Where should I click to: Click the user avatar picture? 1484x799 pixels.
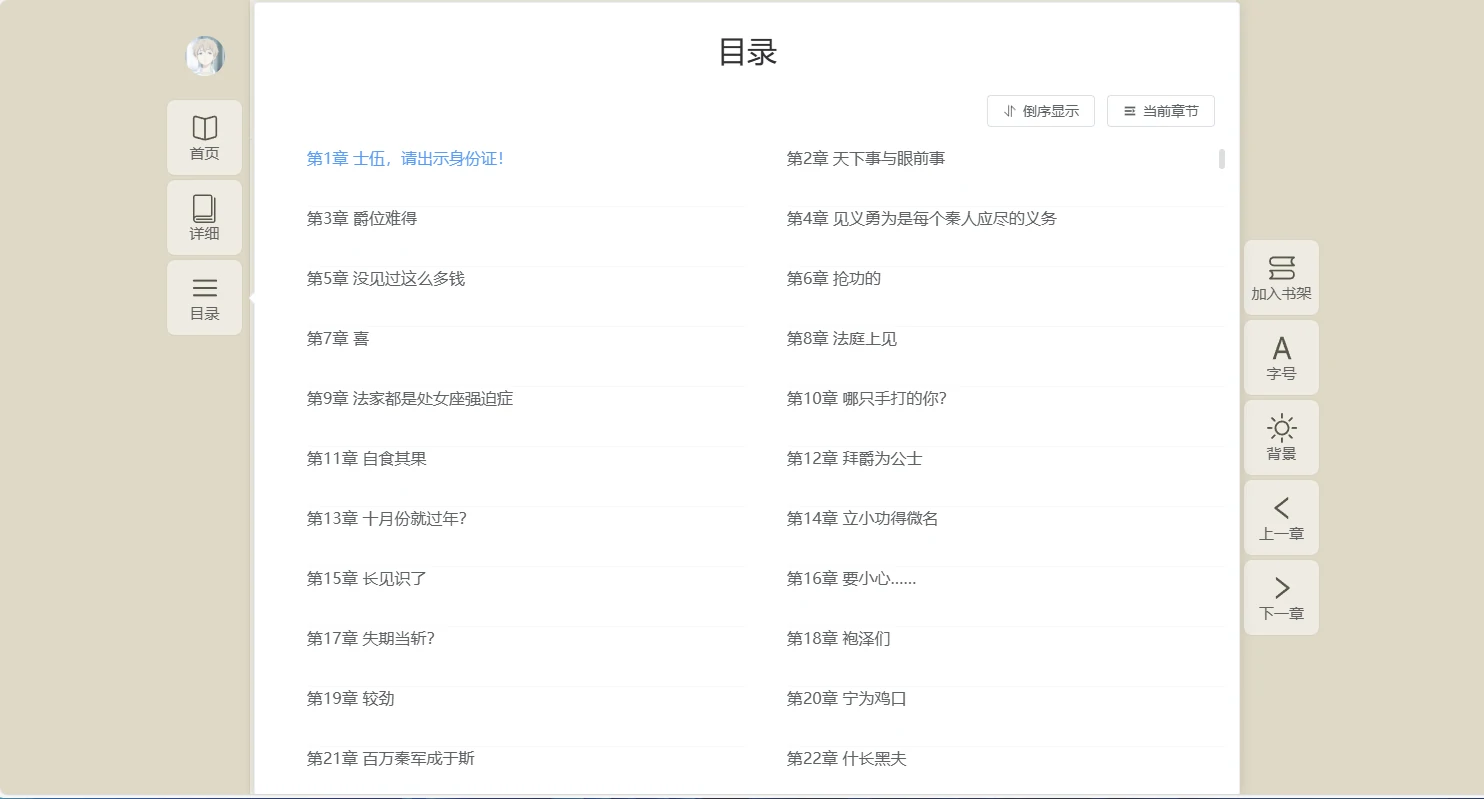(x=205, y=56)
